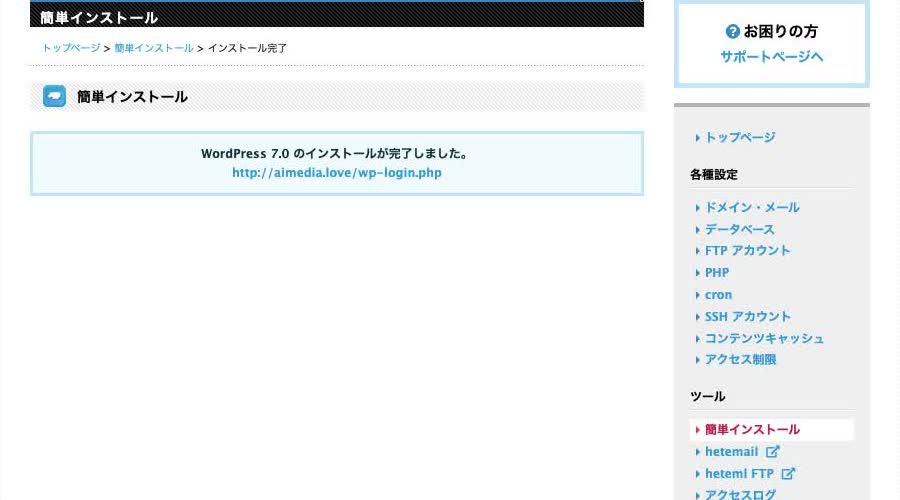Open SSH アカウント settings
The height and width of the screenshot is (500, 900).
pyautogui.click(x=748, y=316)
